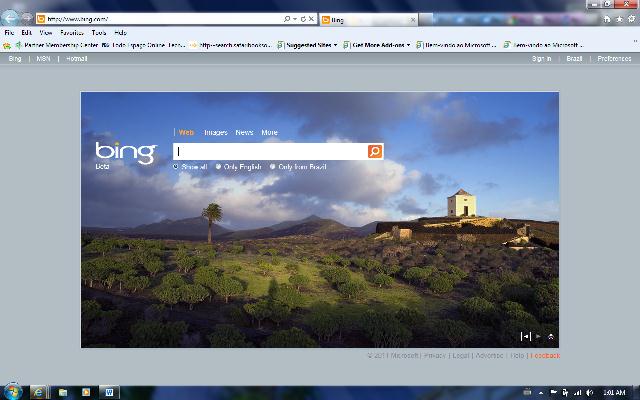
Task: Show previous Bing background image
Action: 525,337
